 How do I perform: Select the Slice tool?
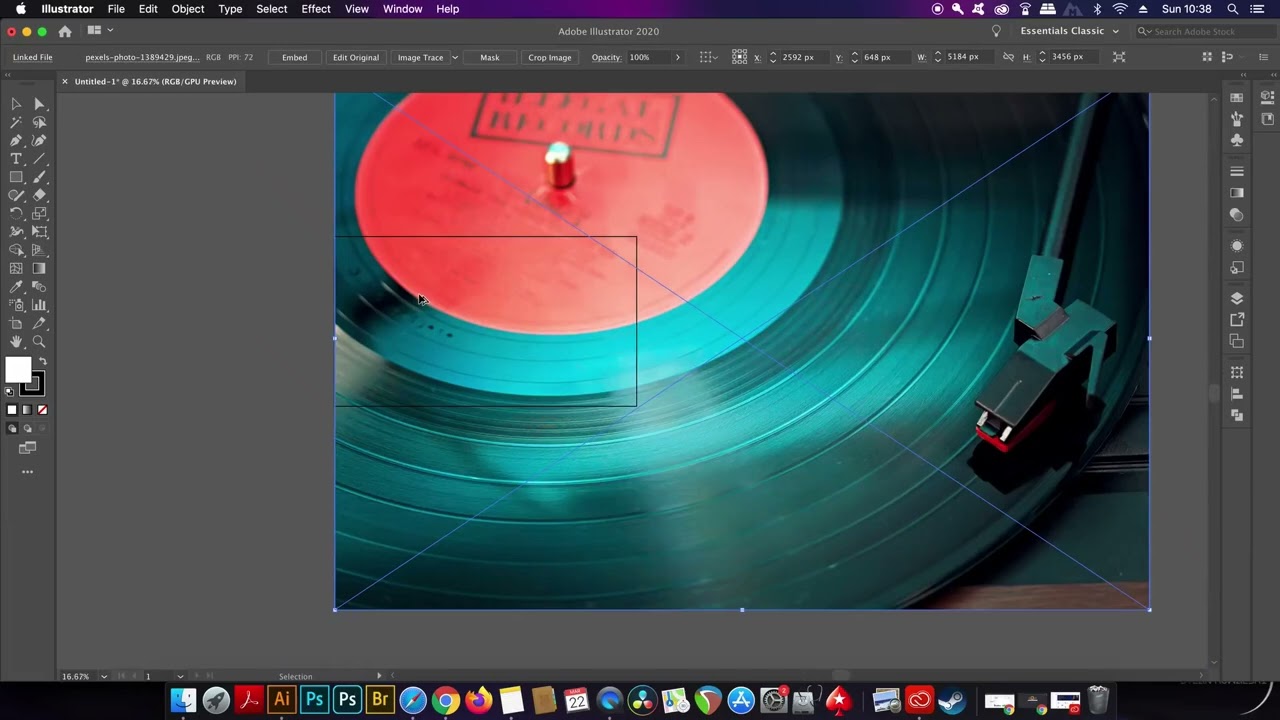pos(39,323)
